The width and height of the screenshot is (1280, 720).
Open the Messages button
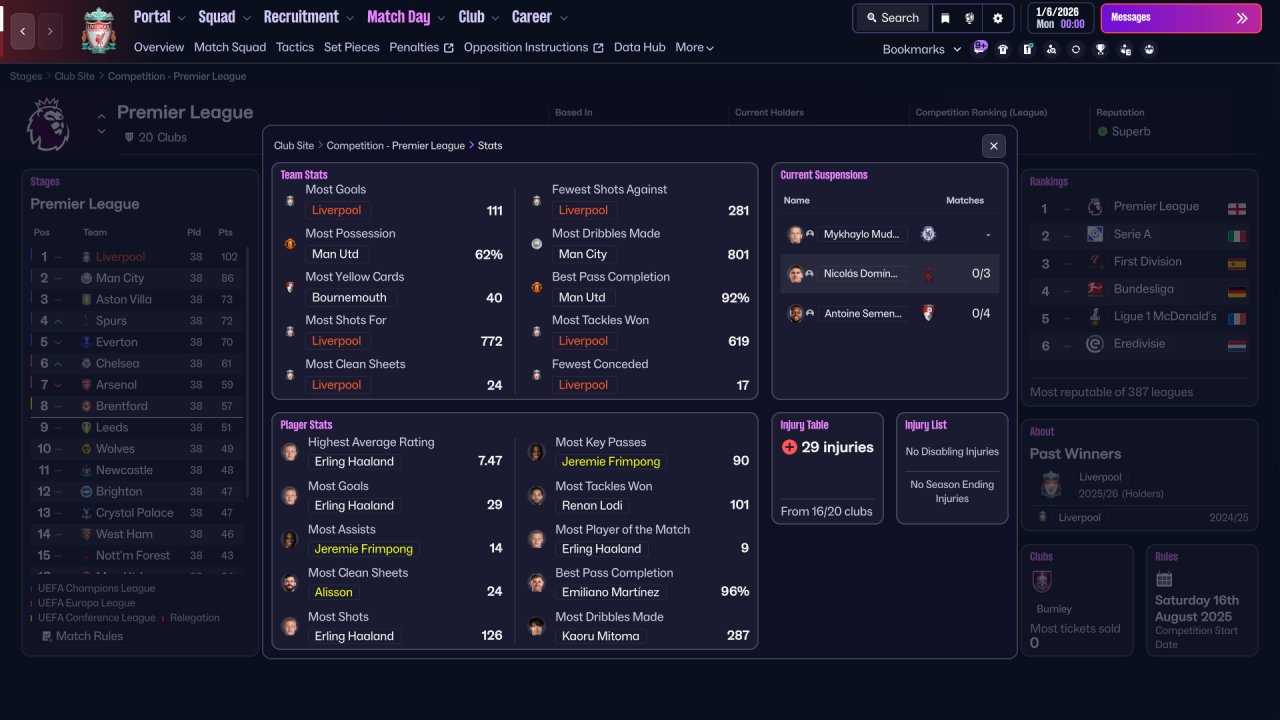coord(1182,18)
